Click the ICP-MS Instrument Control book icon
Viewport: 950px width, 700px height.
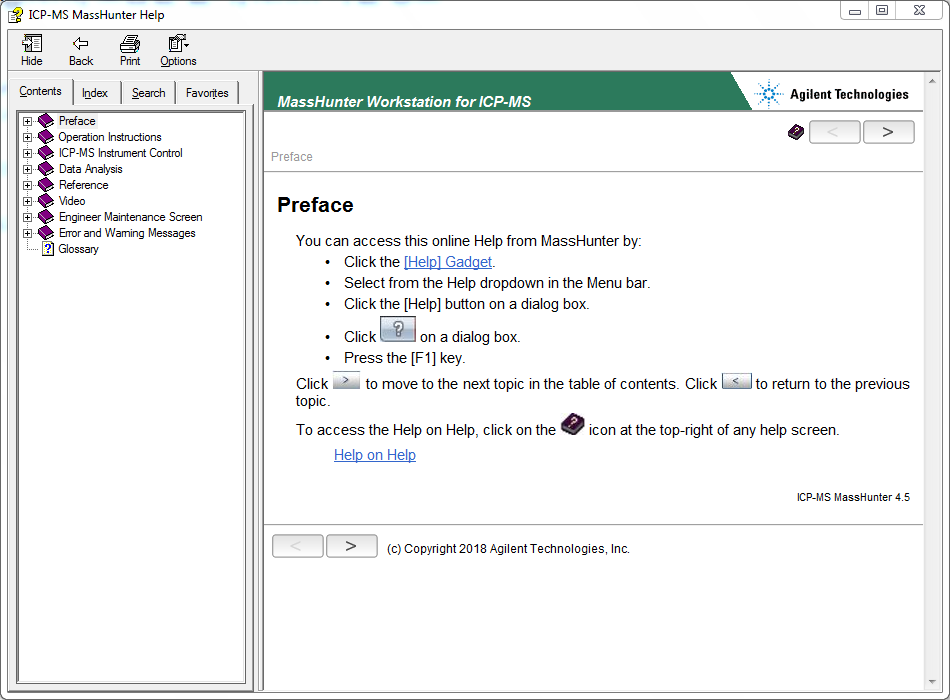[x=46, y=153]
